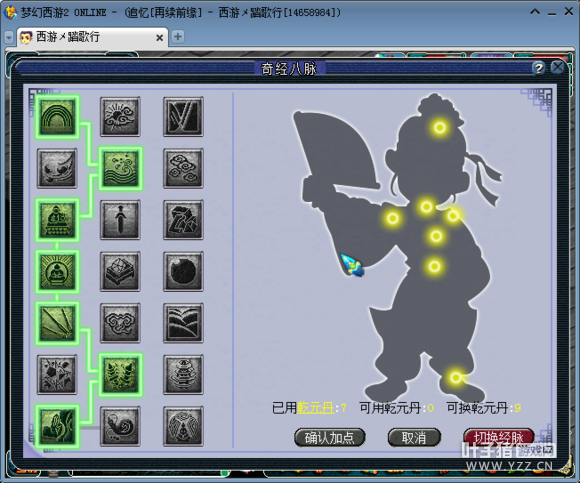Screen dimensions: 580x483
Task: Click the 取消 button
Action: click(414, 438)
